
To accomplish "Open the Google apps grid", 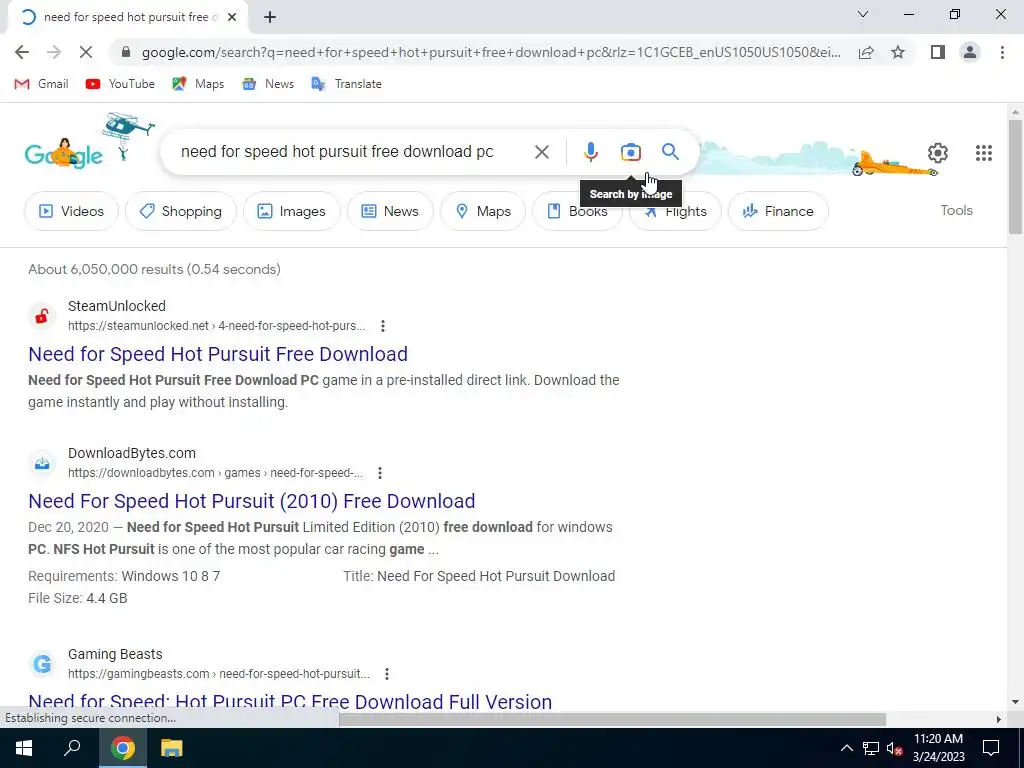I will tap(984, 153).
